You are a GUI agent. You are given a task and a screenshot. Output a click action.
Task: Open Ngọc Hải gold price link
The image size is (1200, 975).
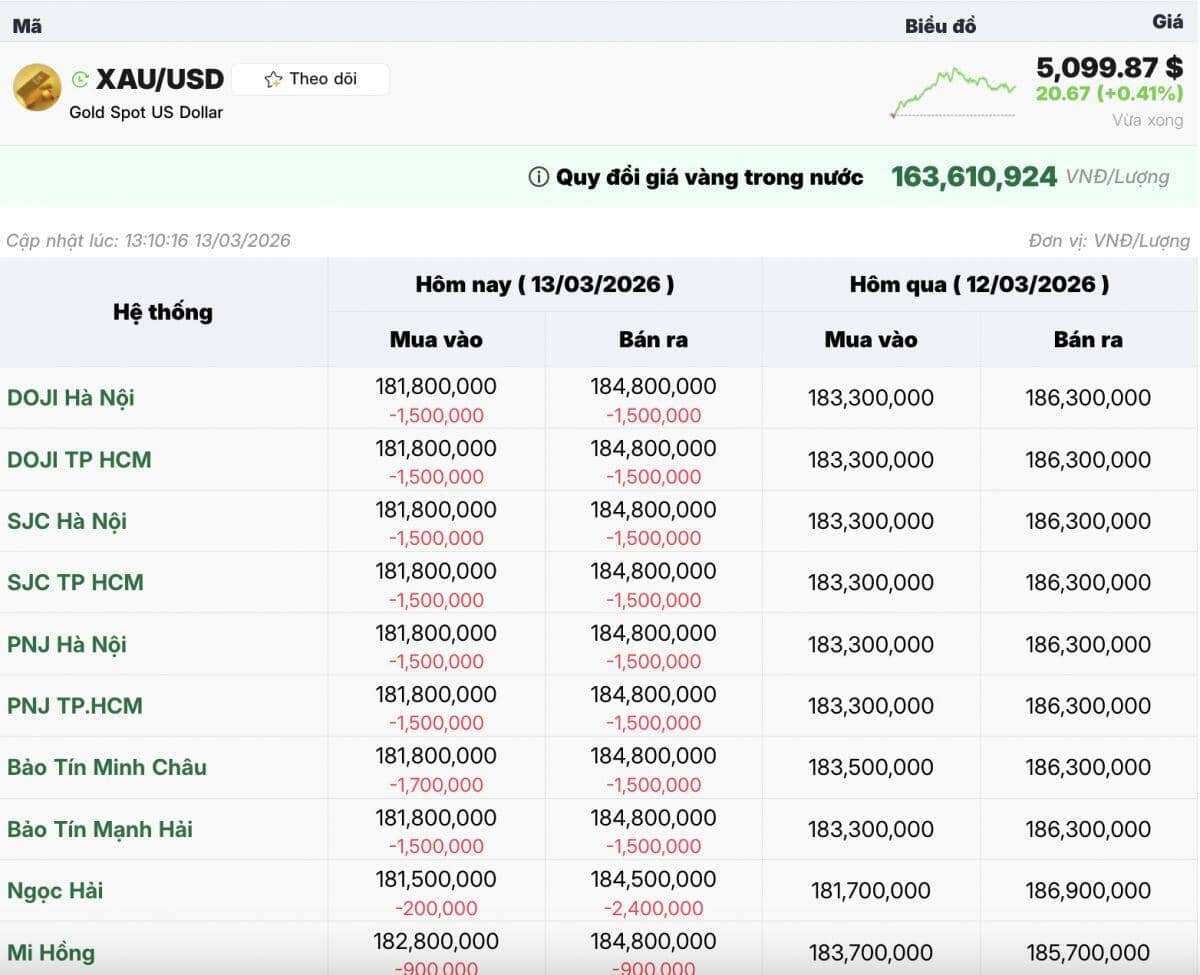pyautogui.click(x=55, y=891)
